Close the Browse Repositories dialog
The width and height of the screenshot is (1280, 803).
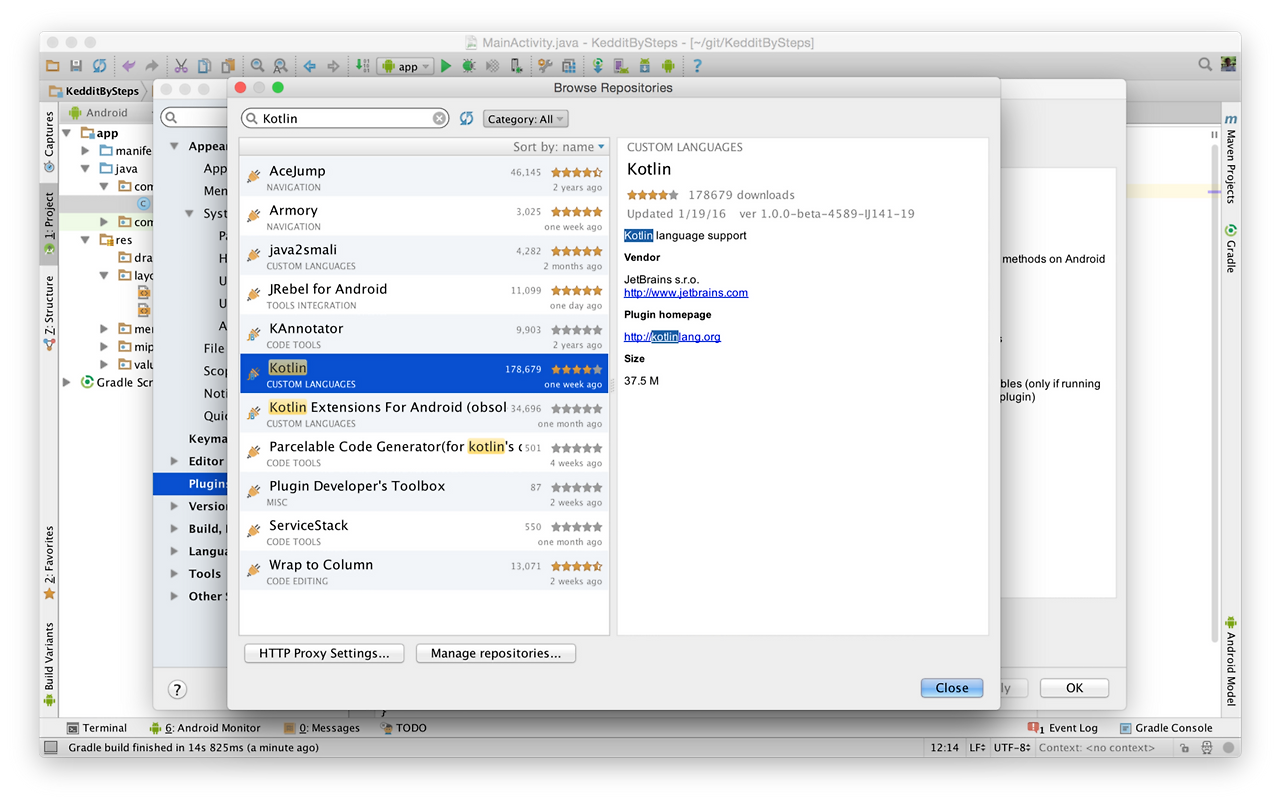[952, 688]
